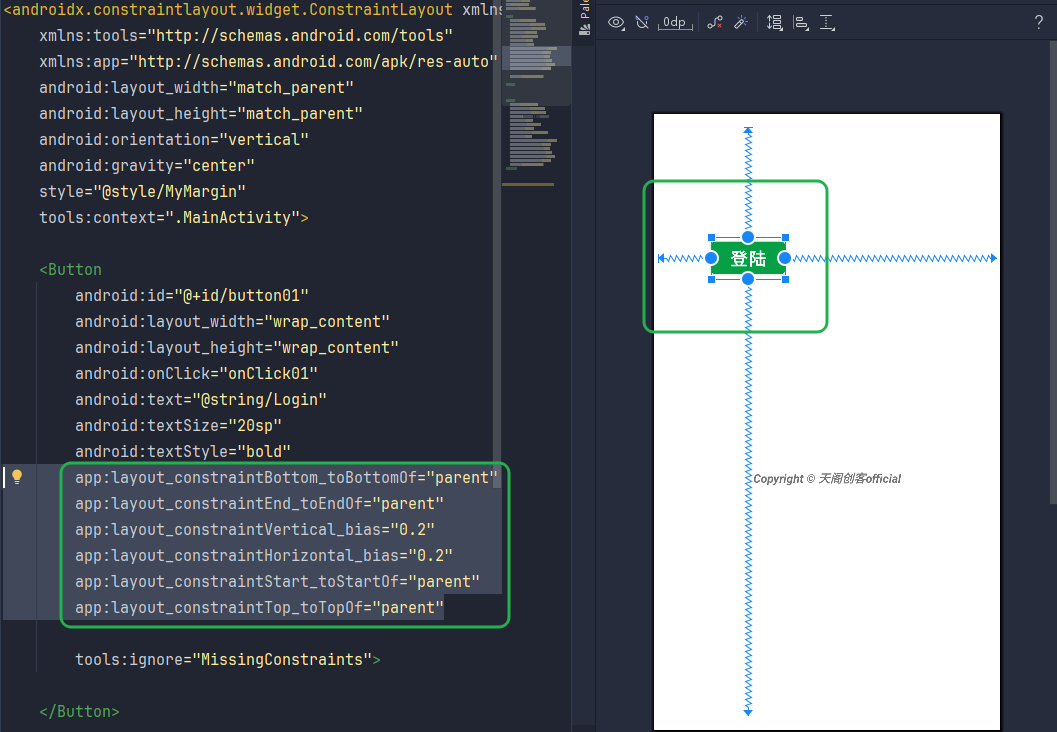The height and width of the screenshot is (732, 1057).
Task: Click bottom constraint anchor circle of button
Action: coord(748,279)
